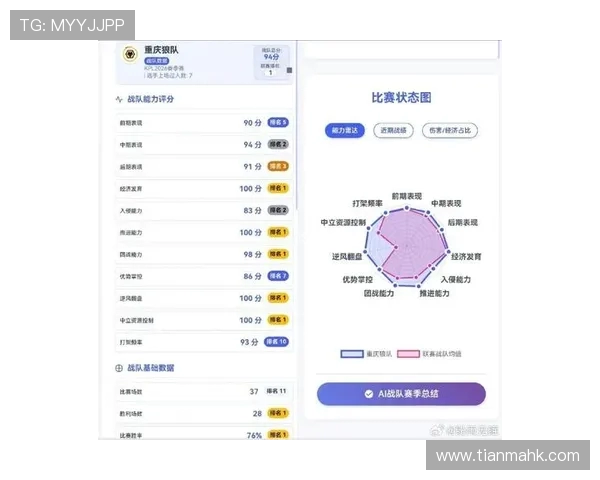Click the 比赛状态图 chart title
Viewport: 600px width, 480px height.
pos(401,98)
